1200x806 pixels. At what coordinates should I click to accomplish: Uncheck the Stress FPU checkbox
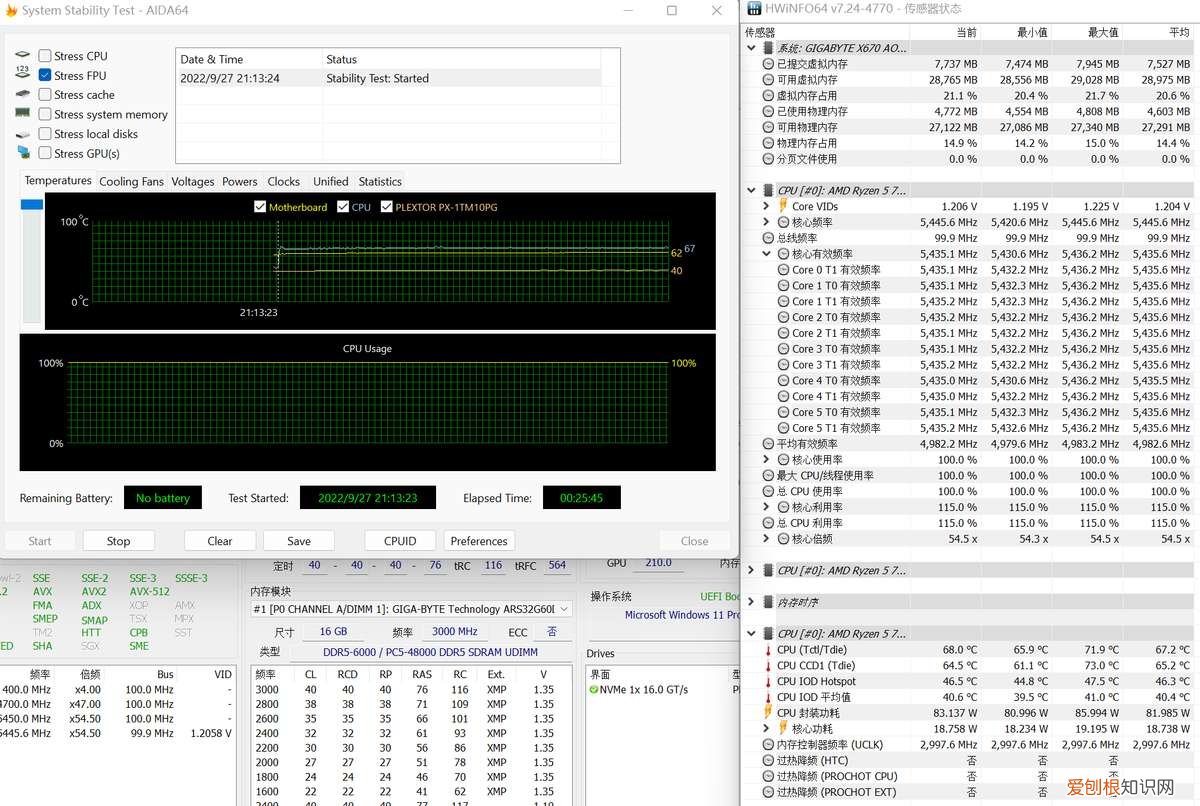45,75
